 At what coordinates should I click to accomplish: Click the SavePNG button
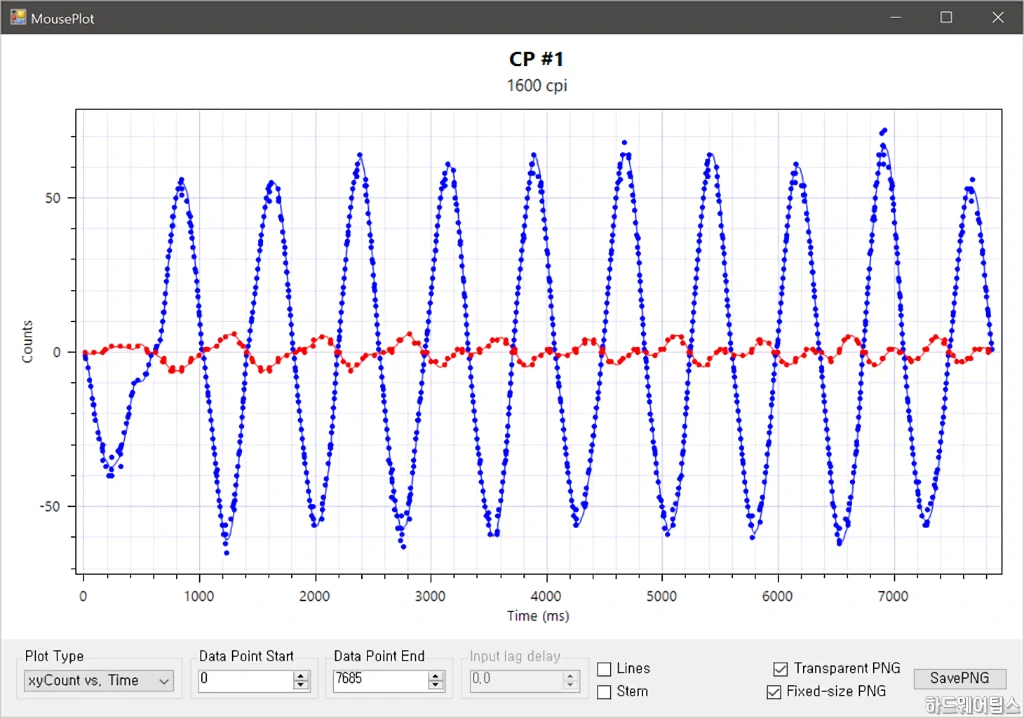tap(959, 678)
